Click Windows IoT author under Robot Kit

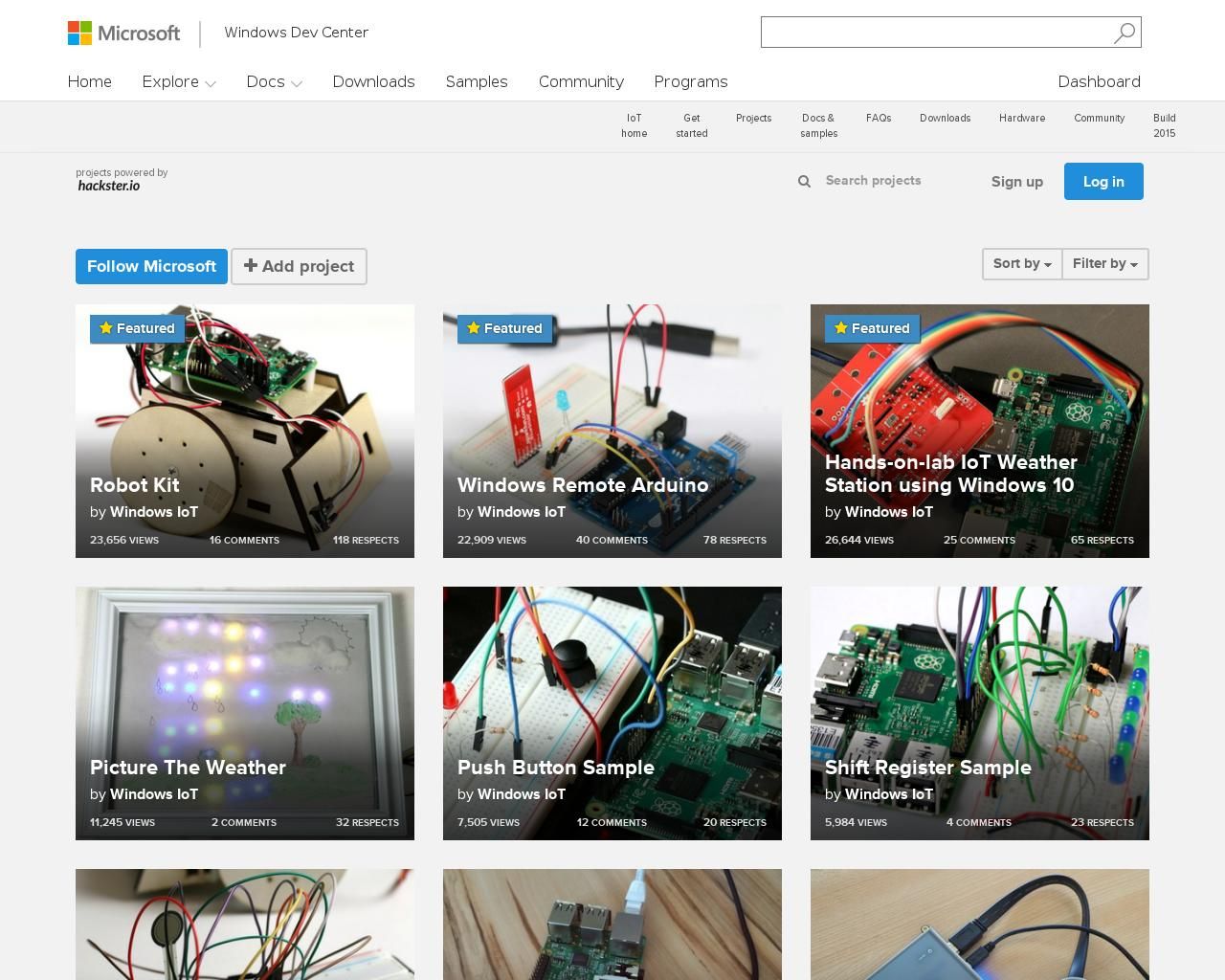click(x=154, y=512)
